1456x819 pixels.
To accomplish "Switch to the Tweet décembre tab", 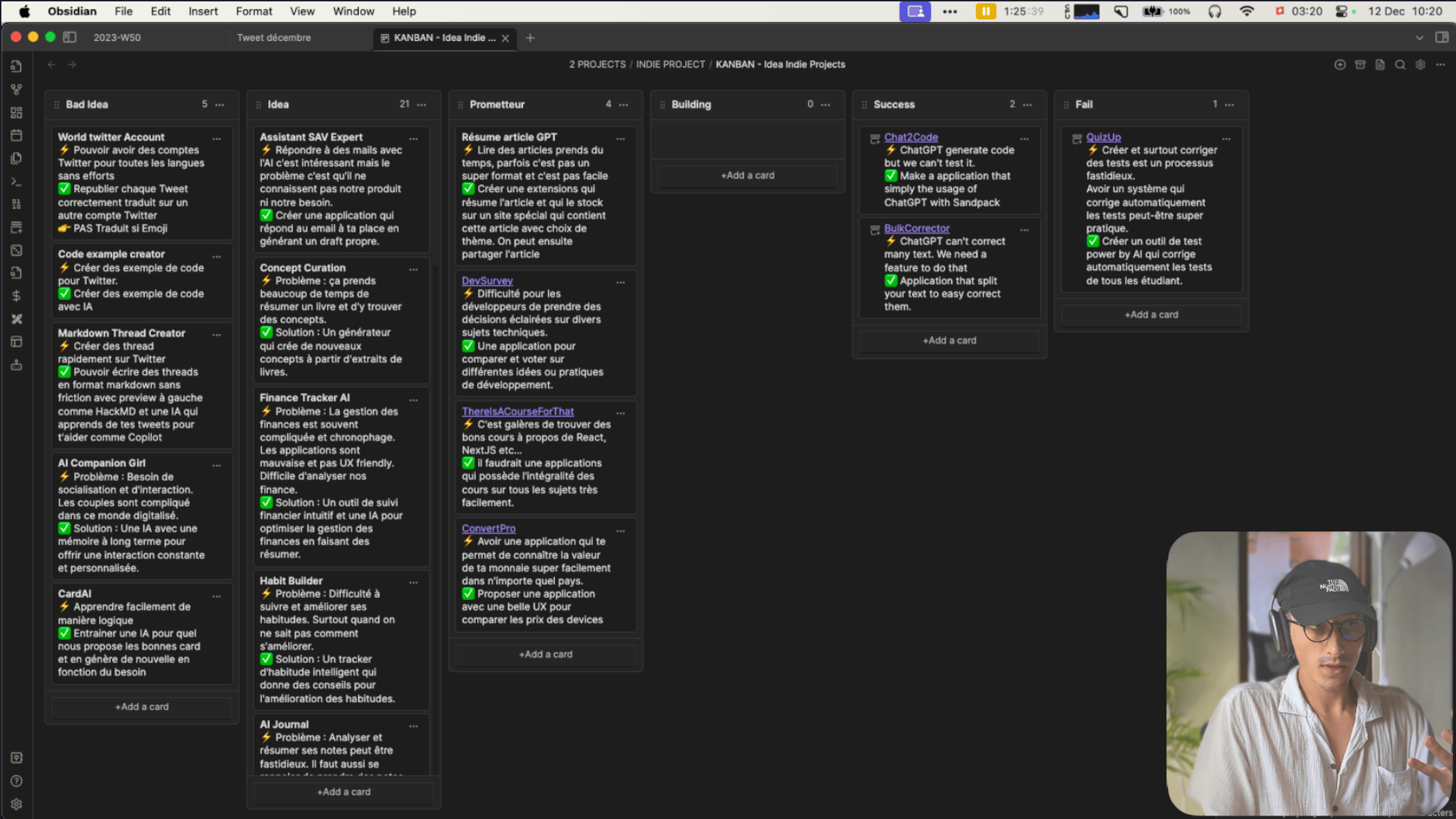I will 274,37.
